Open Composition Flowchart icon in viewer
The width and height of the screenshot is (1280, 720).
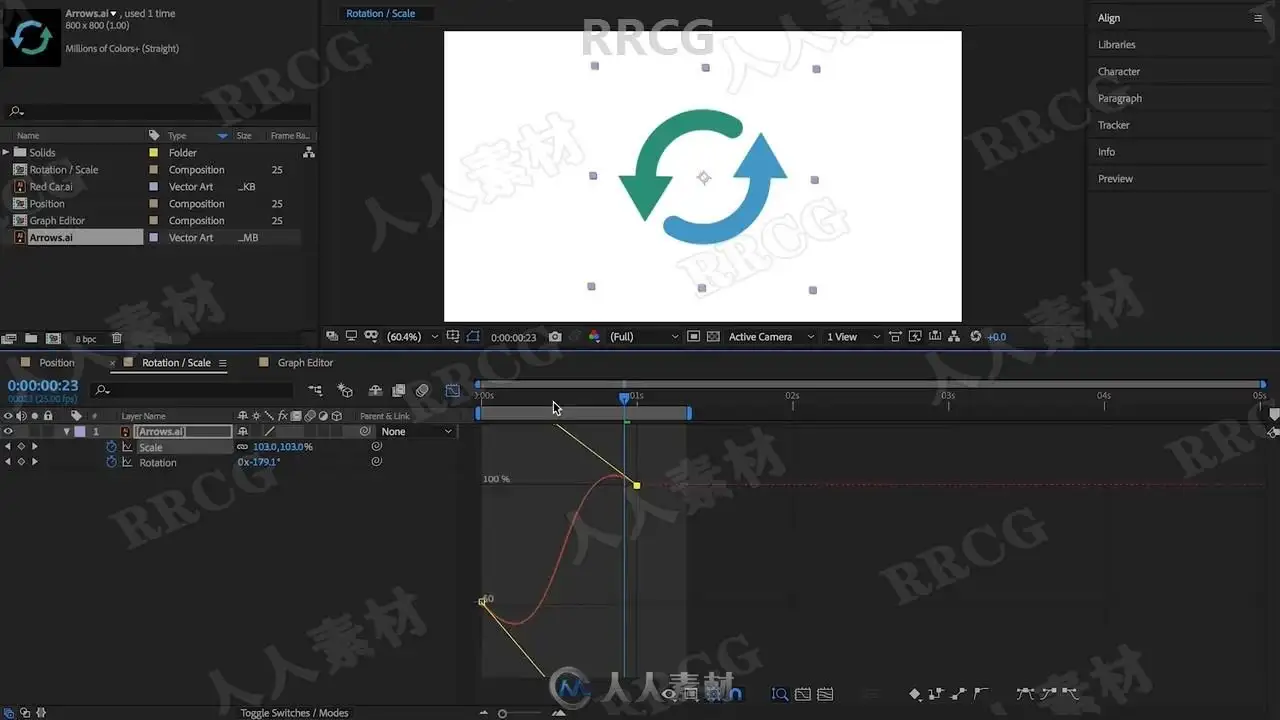[x=954, y=337]
